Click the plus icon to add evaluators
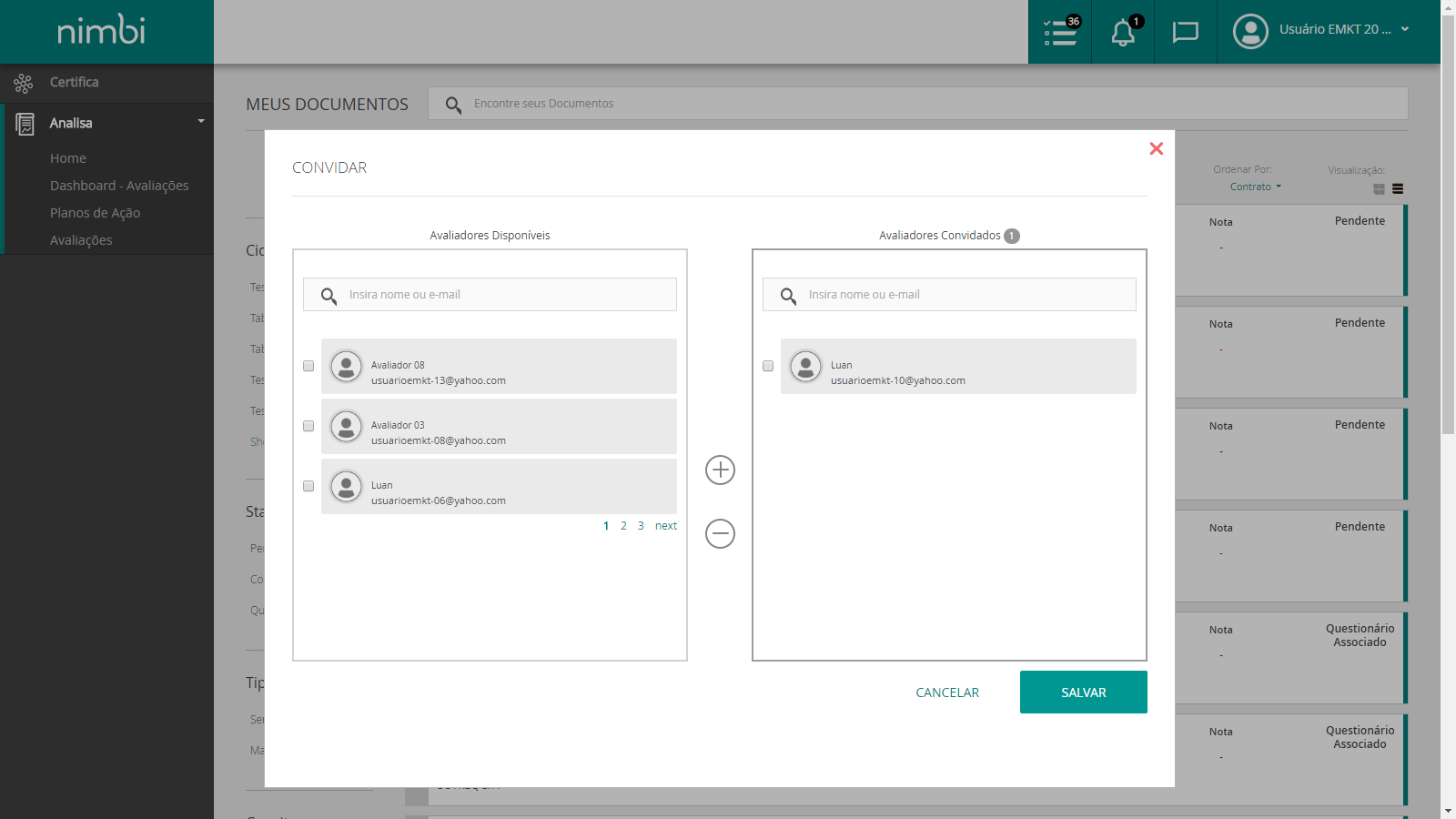 click(x=720, y=470)
